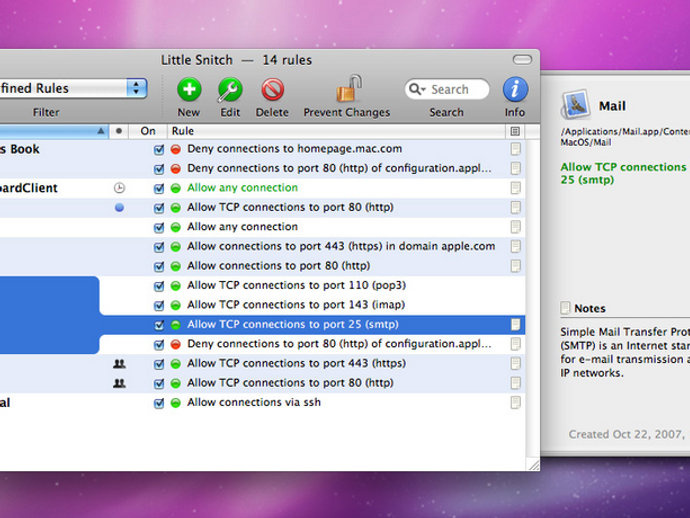This screenshot has width=690, height=518.
Task: Click the users icon beside last port 80 rule
Action: [x=119, y=383]
